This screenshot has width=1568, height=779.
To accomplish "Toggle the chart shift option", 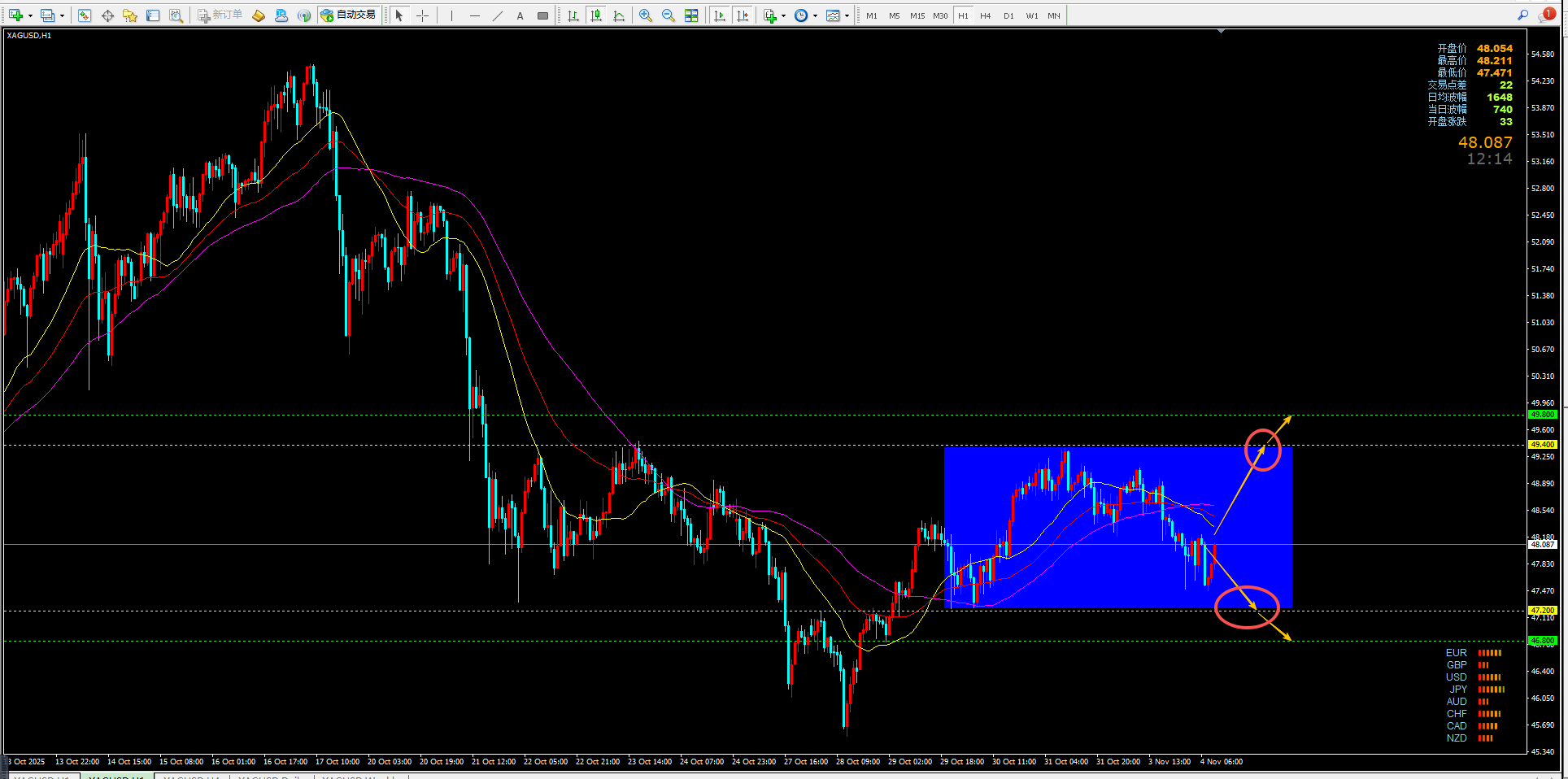I will click(x=743, y=15).
